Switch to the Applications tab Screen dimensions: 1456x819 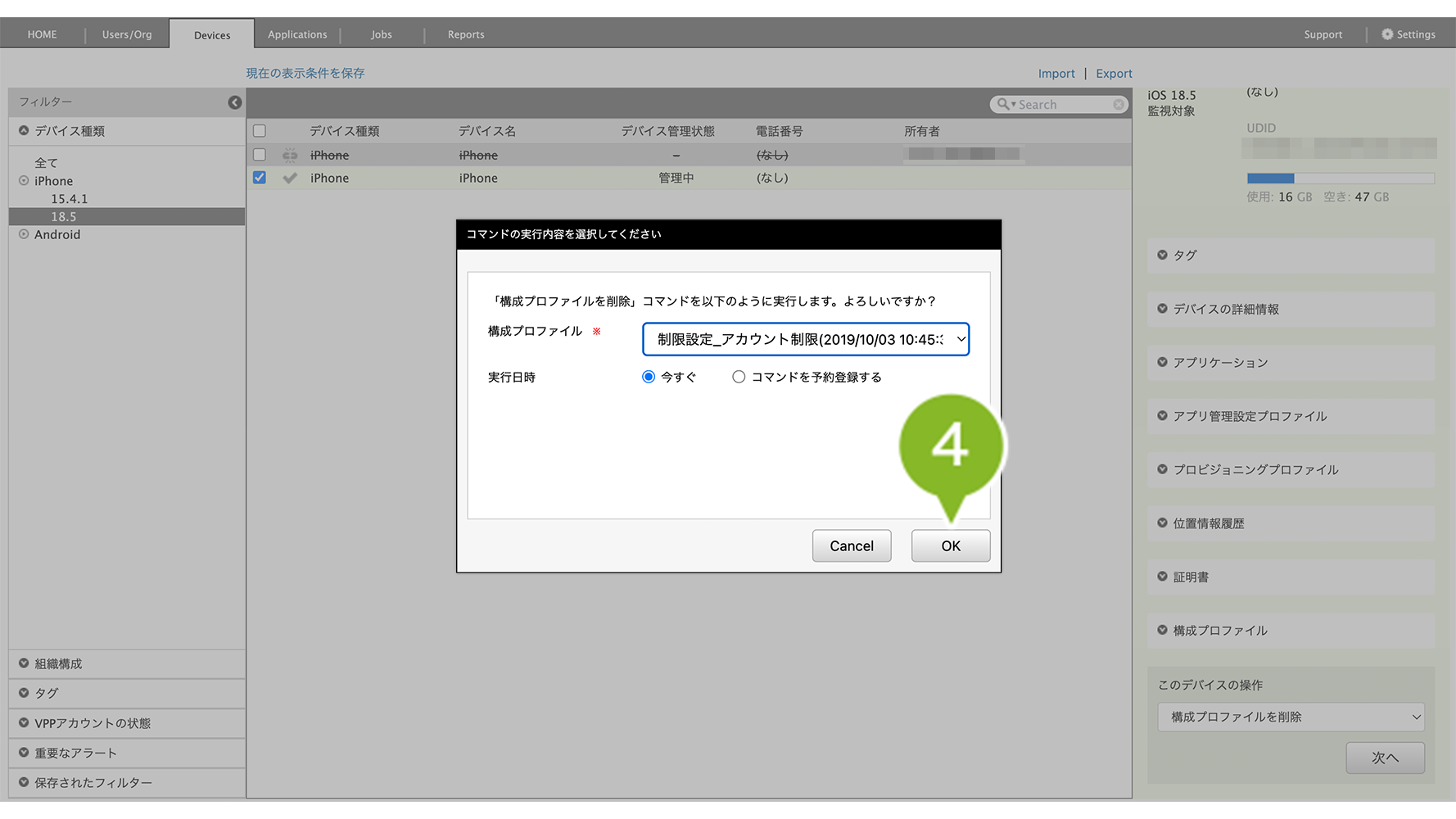(x=297, y=34)
